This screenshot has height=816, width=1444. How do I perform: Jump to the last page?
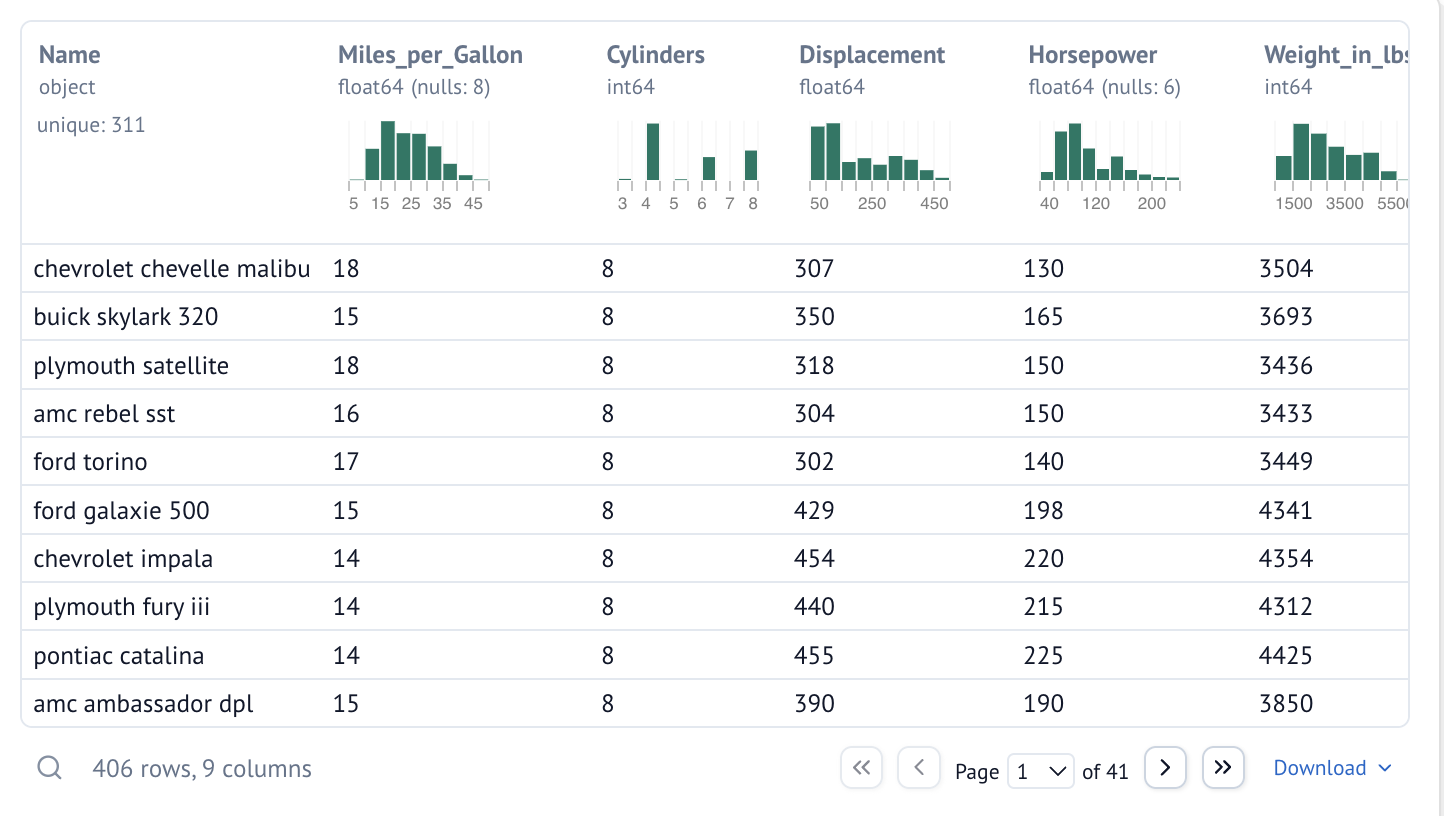(1222, 768)
